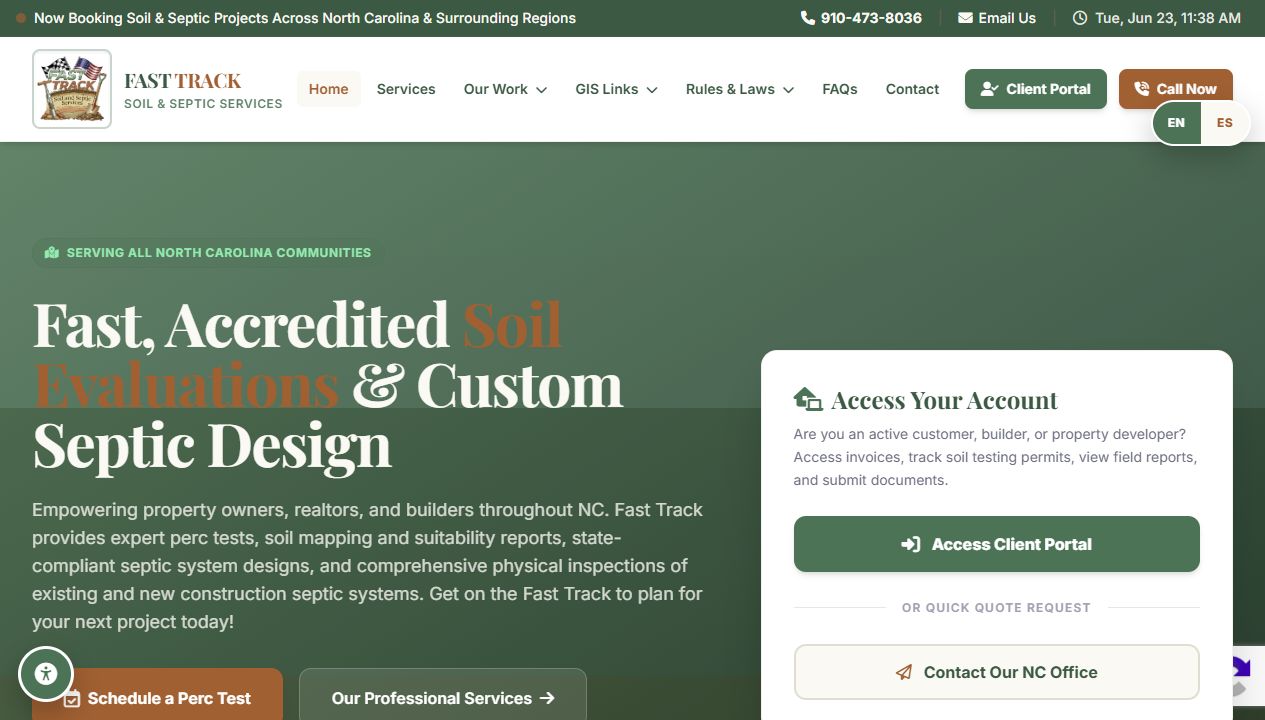Click Schedule a Perc Test button
The width and height of the screenshot is (1265, 720).
[158, 694]
